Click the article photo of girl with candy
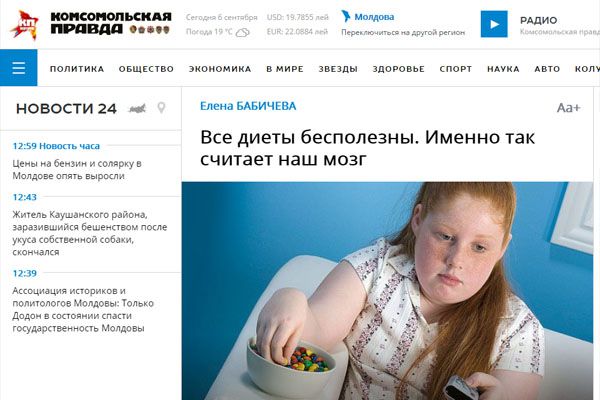The image size is (600, 400). click(387, 291)
